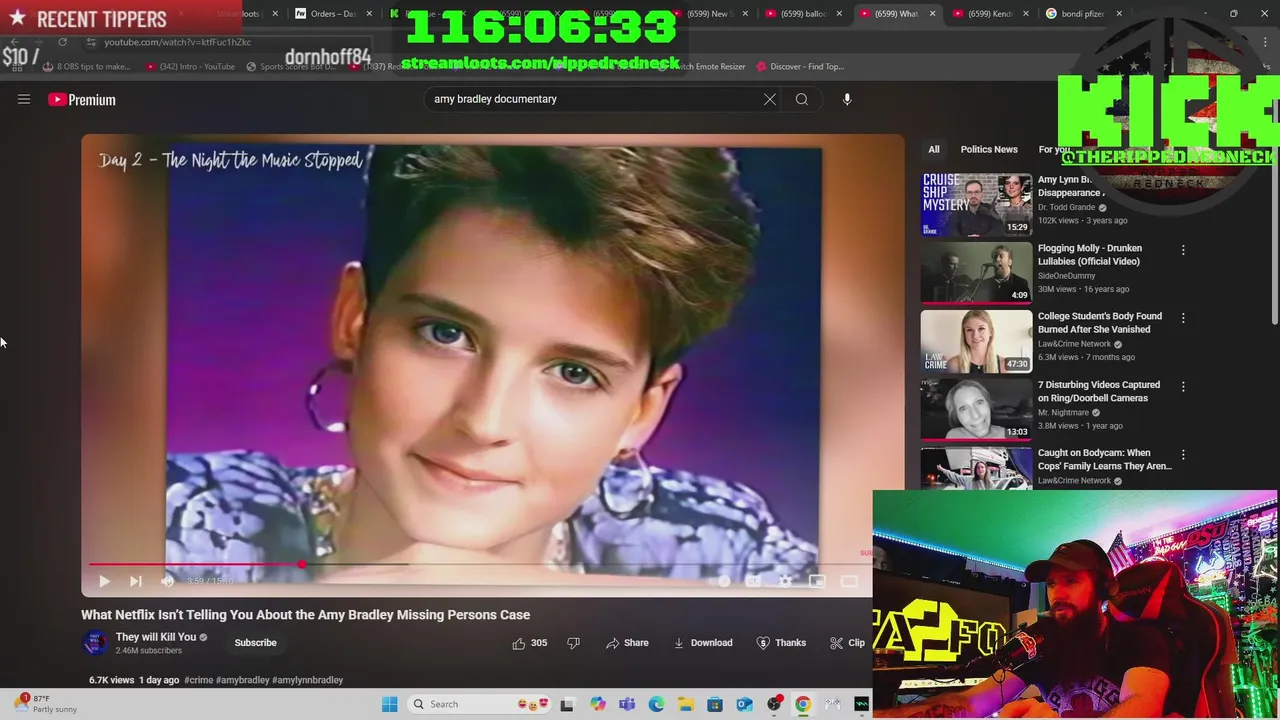Open 7 Disturbing Videos thumbnail
The width and height of the screenshot is (1280, 720).
point(976,409)
